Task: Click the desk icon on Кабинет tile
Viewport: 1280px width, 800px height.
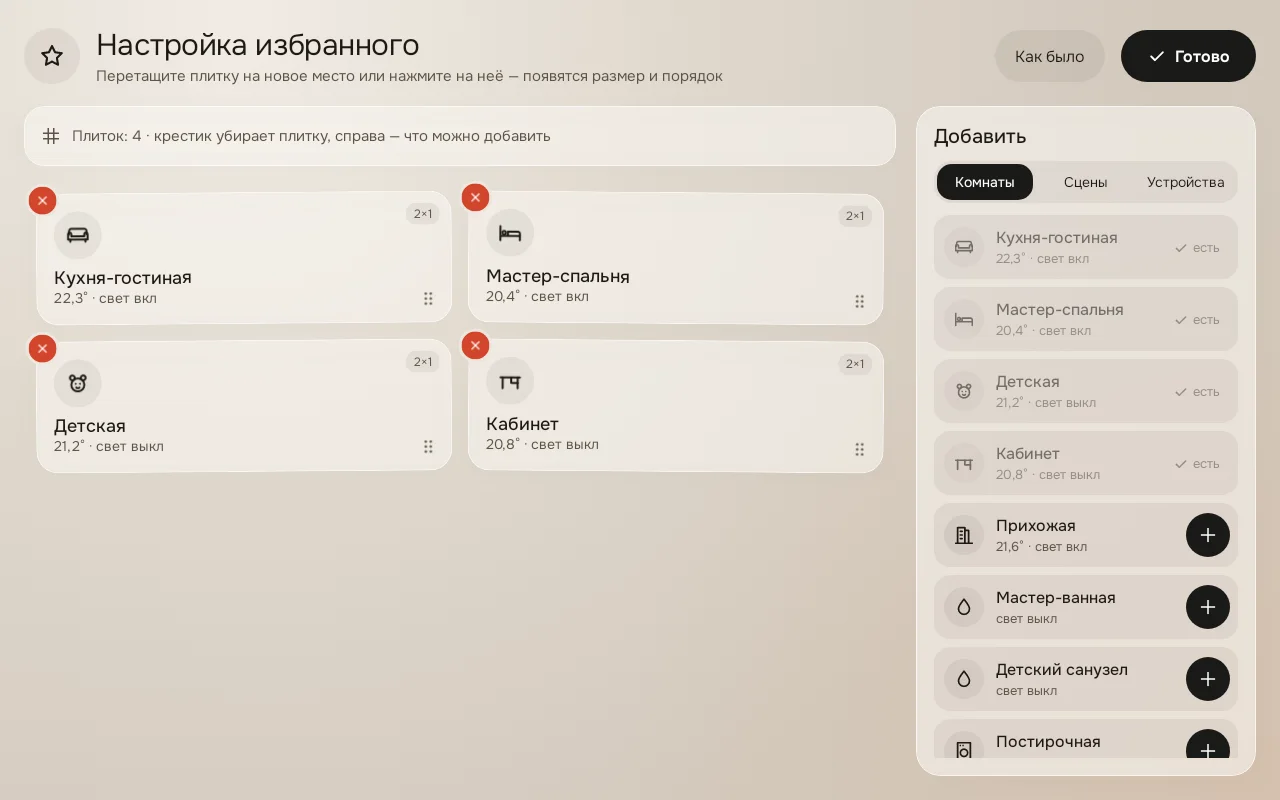Action: 510,381
